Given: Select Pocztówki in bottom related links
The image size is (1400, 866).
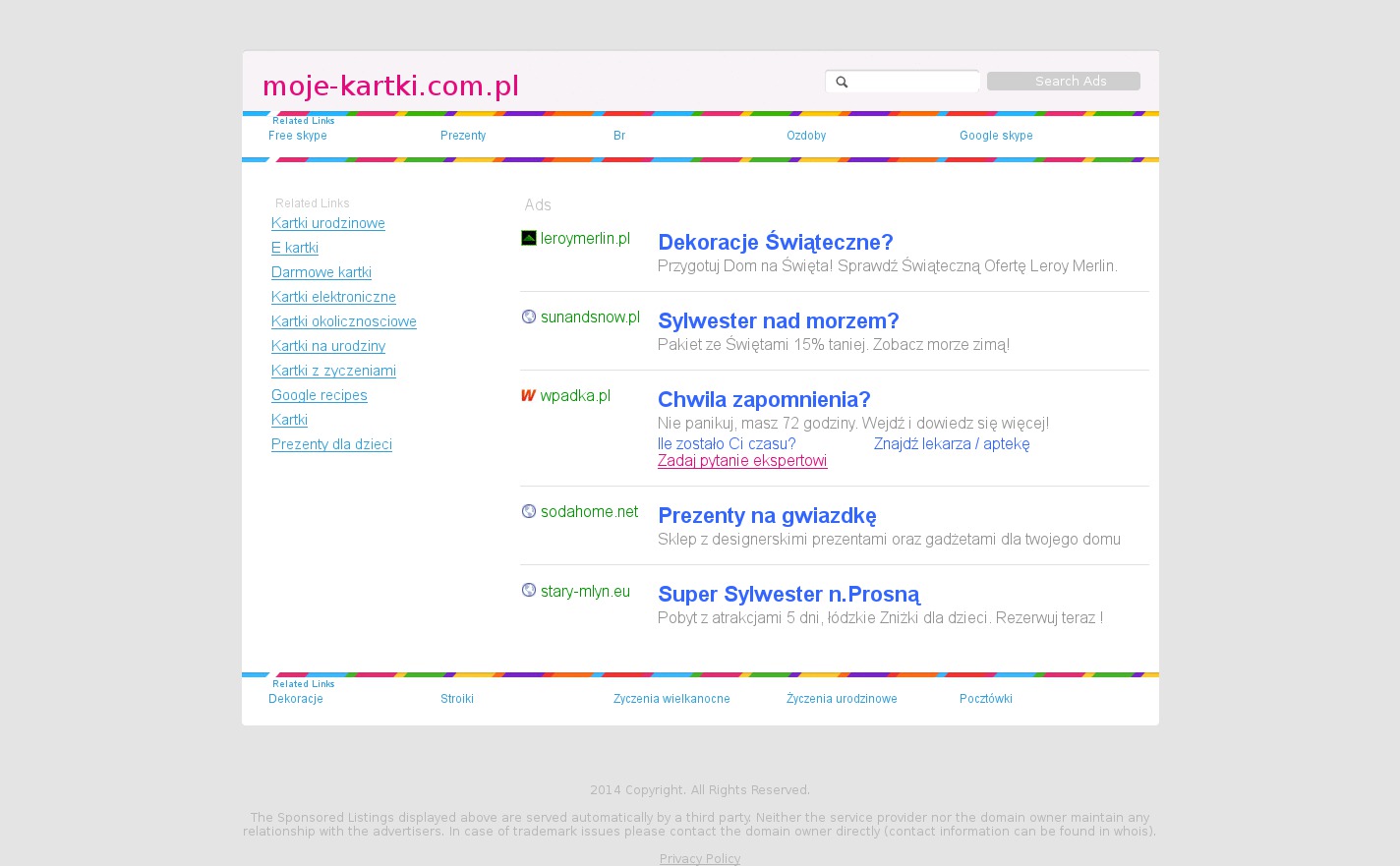Looking at the screenshot, I should pos(986,699).
